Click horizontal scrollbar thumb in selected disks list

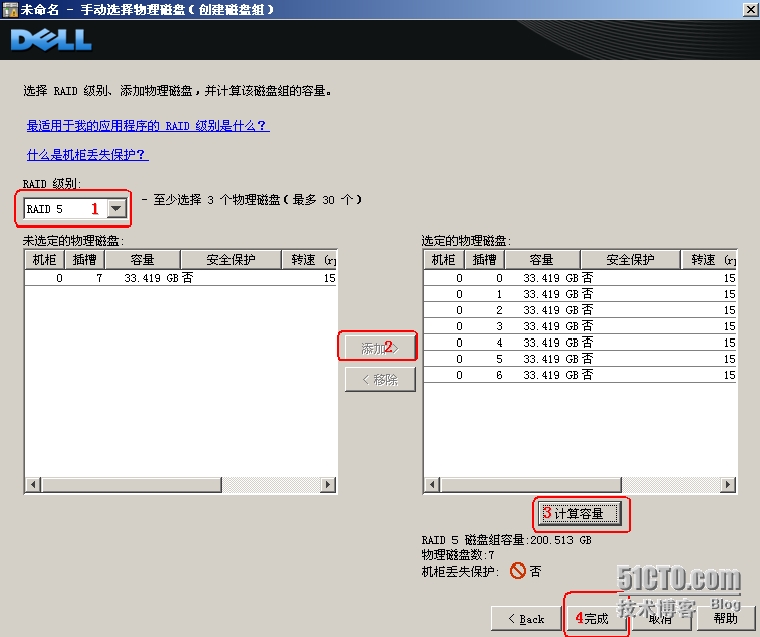[x=531, y=484]
